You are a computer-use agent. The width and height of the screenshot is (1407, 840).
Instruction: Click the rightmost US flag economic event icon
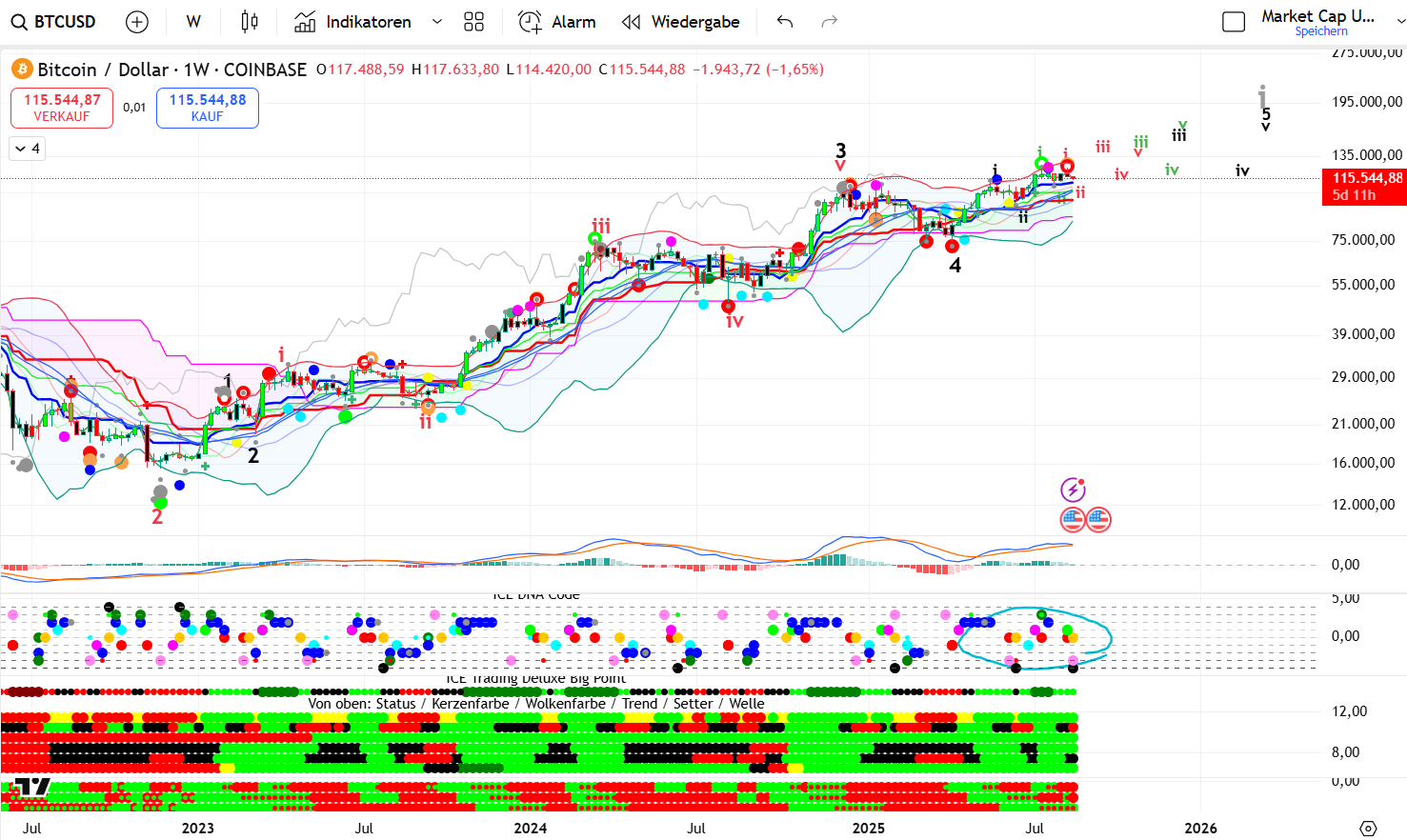(1098, 520)
